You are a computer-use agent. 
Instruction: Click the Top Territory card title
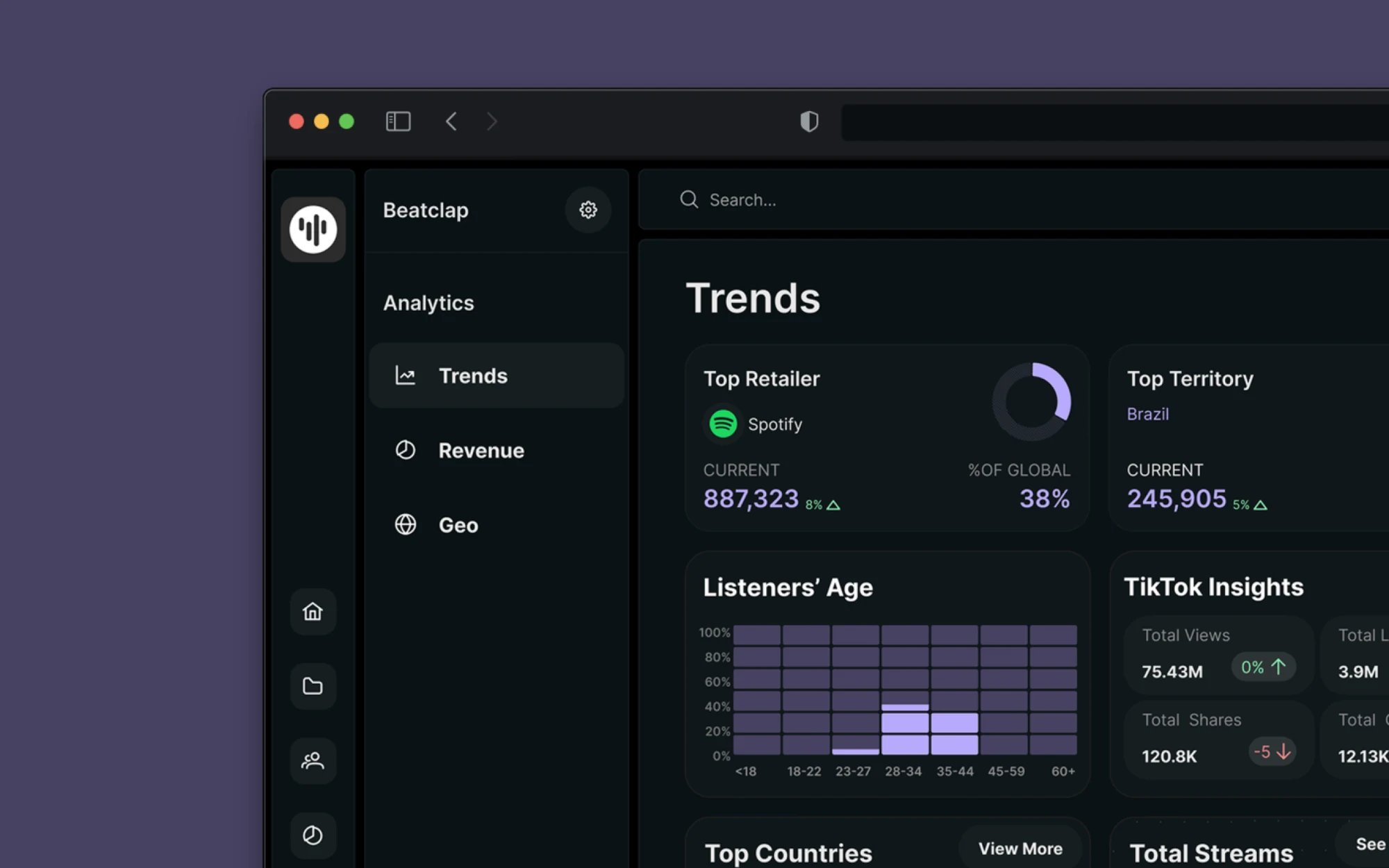1190,379
